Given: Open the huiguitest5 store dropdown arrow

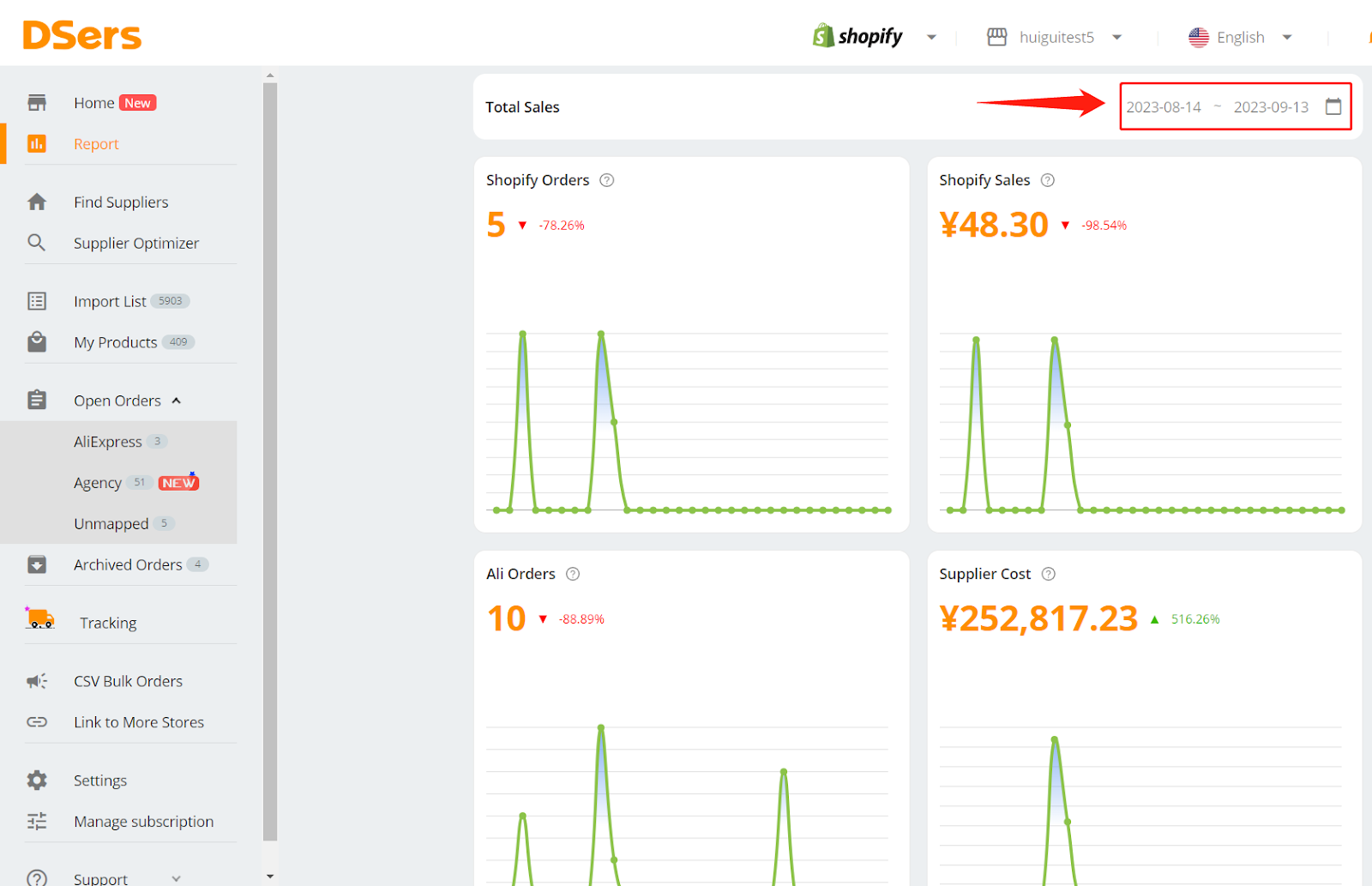Looking at the screenshot, I should click(1116, 38).
